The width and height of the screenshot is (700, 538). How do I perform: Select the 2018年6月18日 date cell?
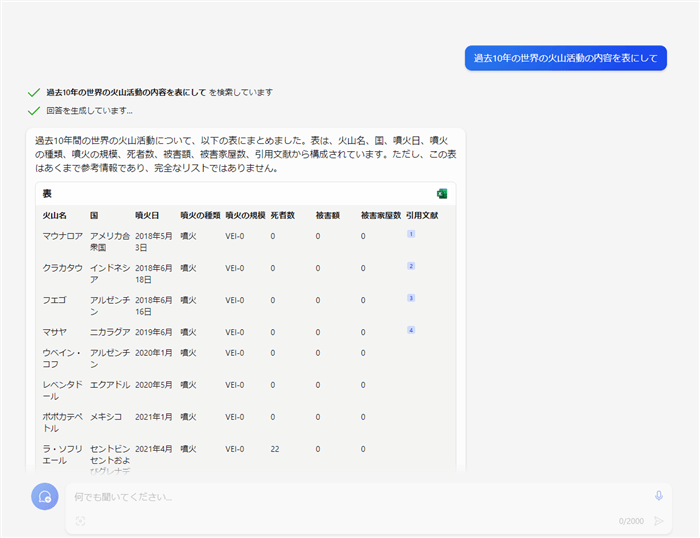point(154,274)
